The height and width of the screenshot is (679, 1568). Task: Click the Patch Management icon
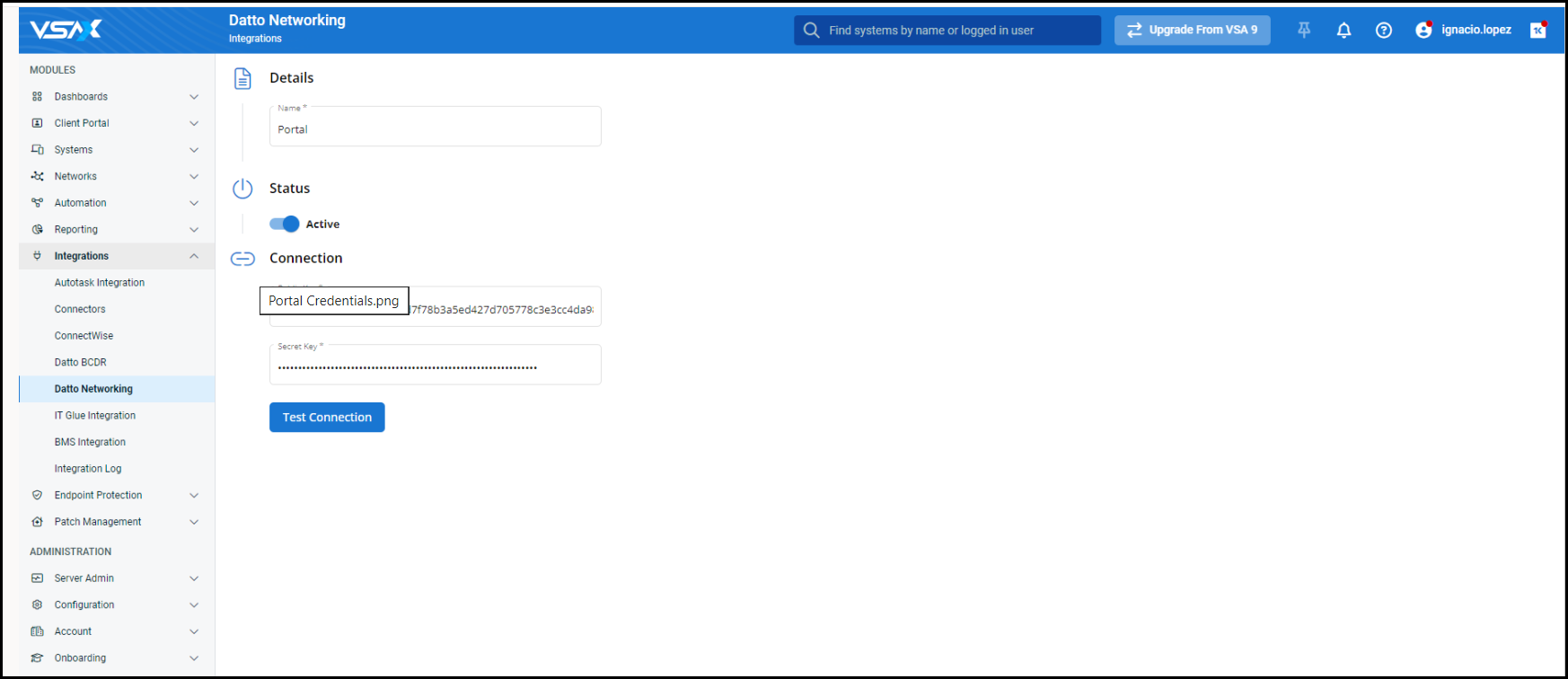(37, 522)
